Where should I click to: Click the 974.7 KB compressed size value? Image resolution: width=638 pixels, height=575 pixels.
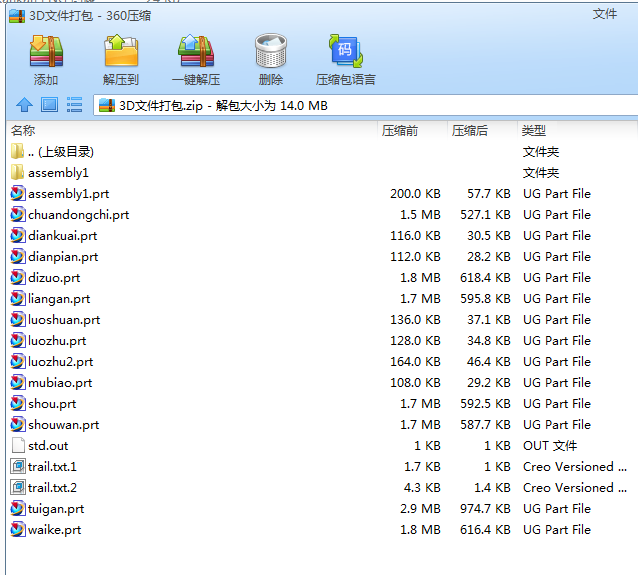pyautogui.click(x=485, y=509)
